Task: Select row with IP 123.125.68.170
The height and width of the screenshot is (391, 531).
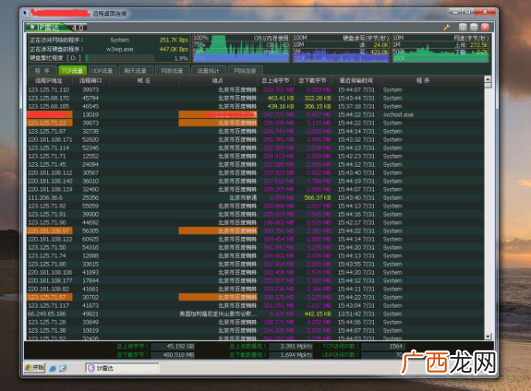Action: [255, 98]
